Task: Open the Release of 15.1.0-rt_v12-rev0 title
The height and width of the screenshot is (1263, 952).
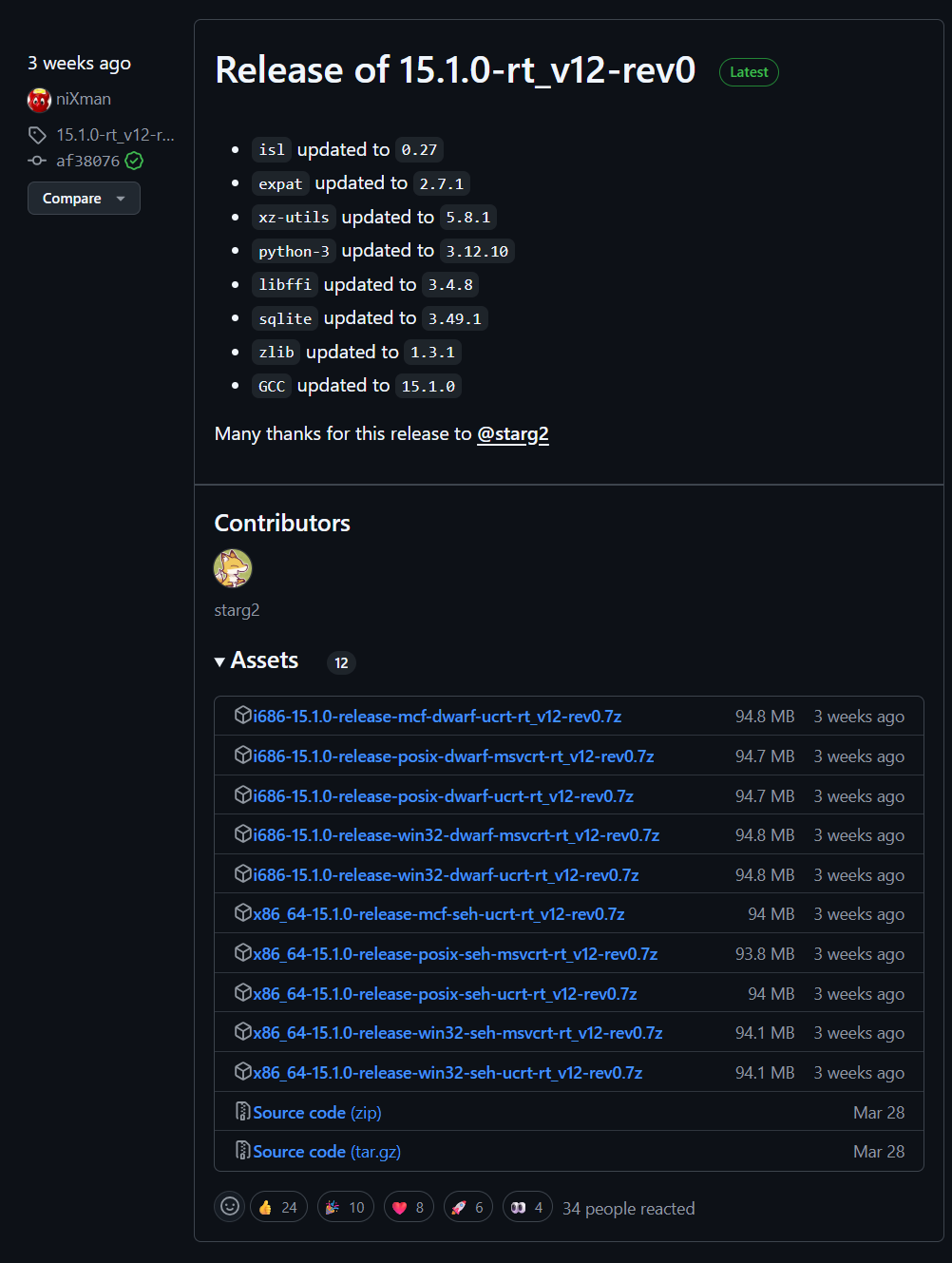Action: click(x=455, y=70)
